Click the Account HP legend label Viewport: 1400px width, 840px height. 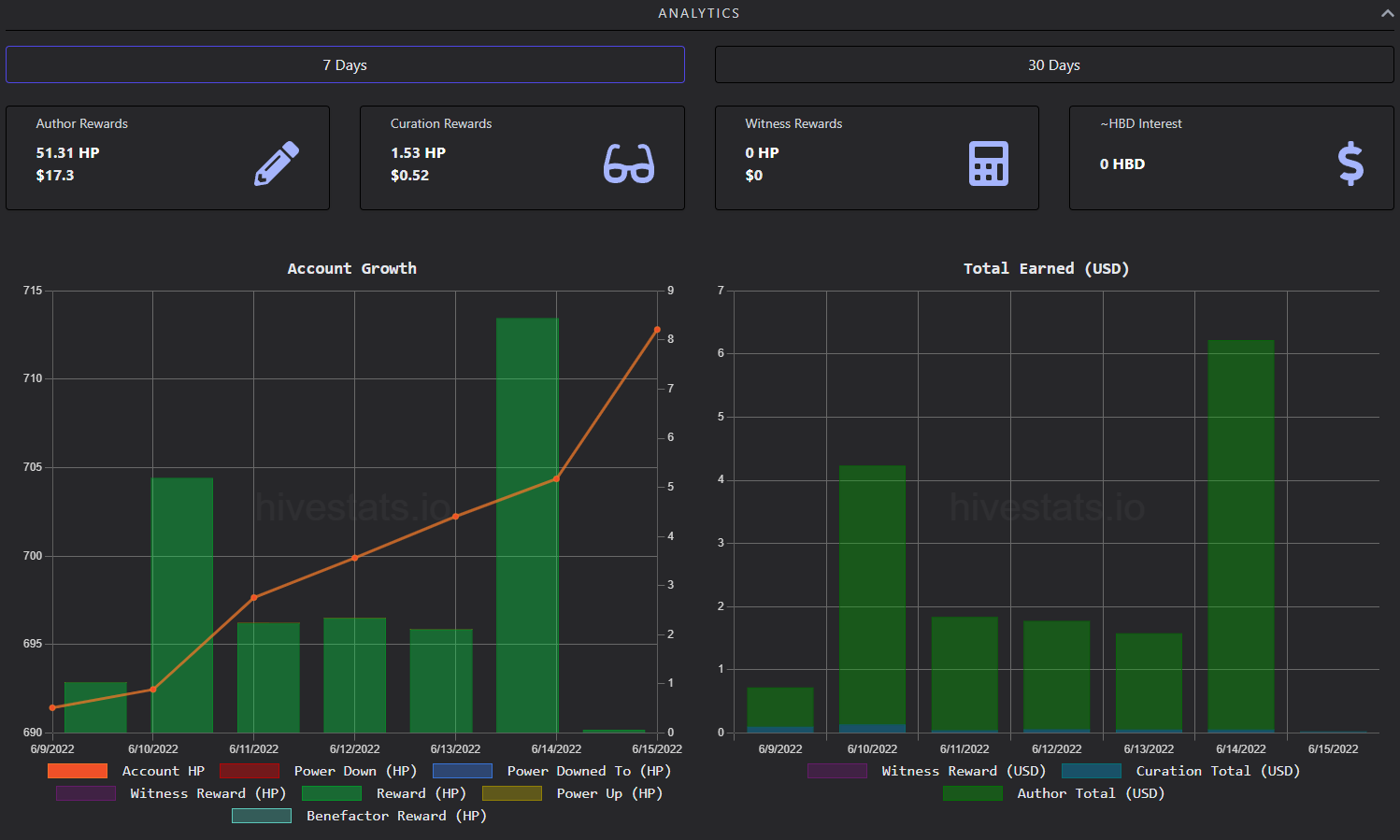[164, 771]
